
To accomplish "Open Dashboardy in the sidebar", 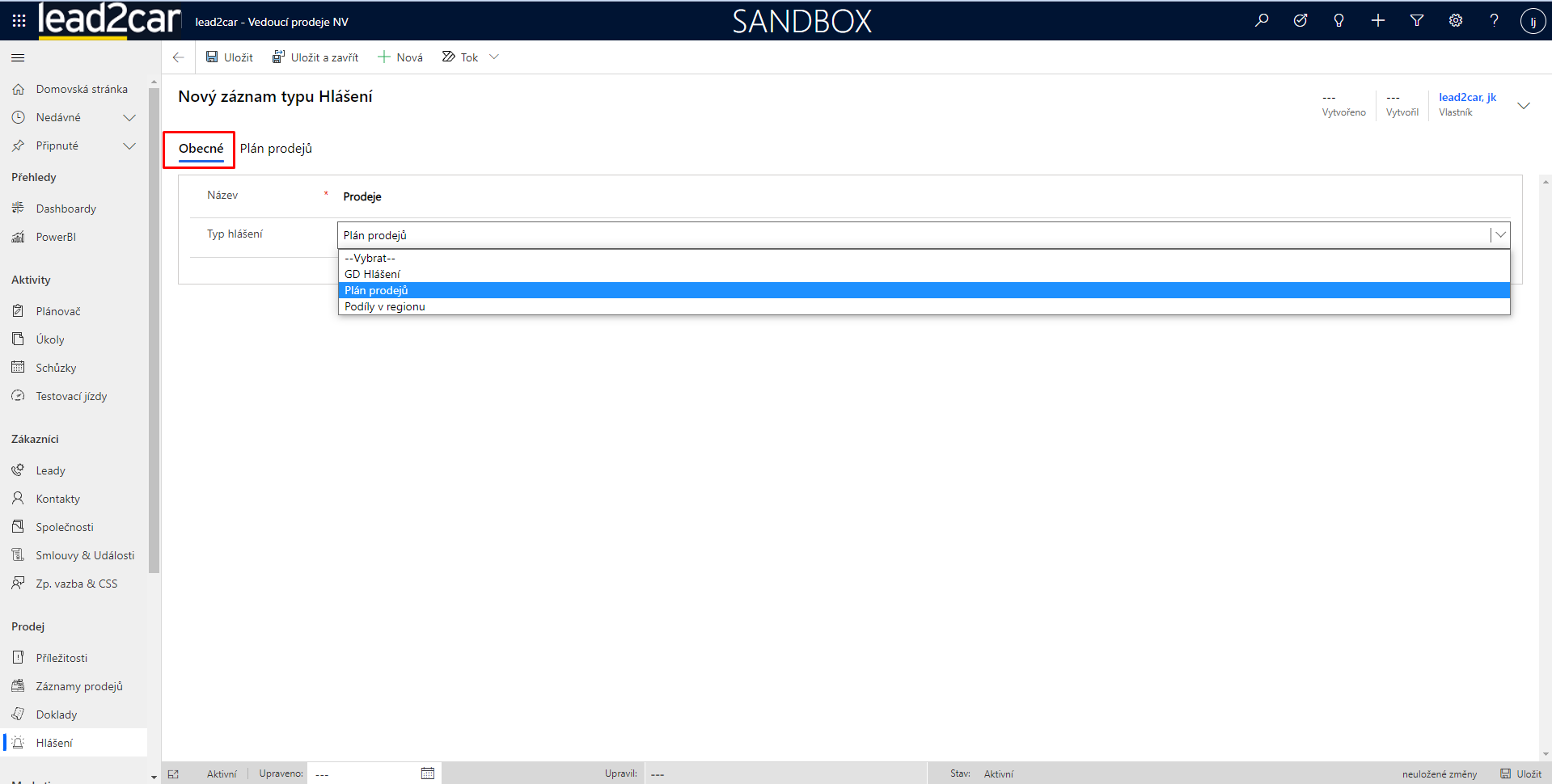I will coord(66,209).
